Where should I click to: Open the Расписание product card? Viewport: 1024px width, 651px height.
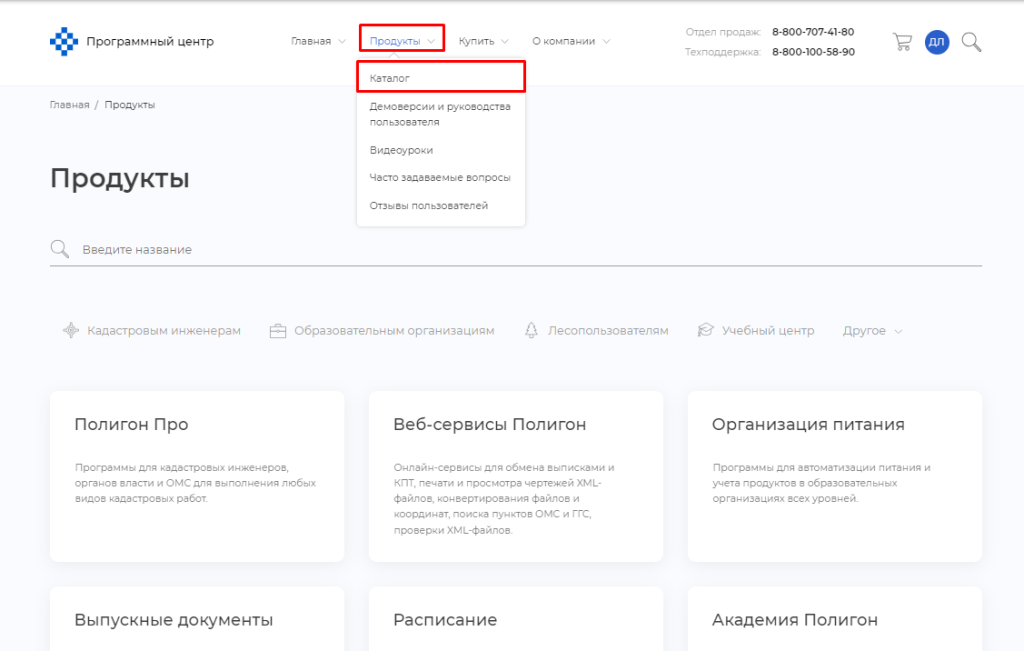516,618
